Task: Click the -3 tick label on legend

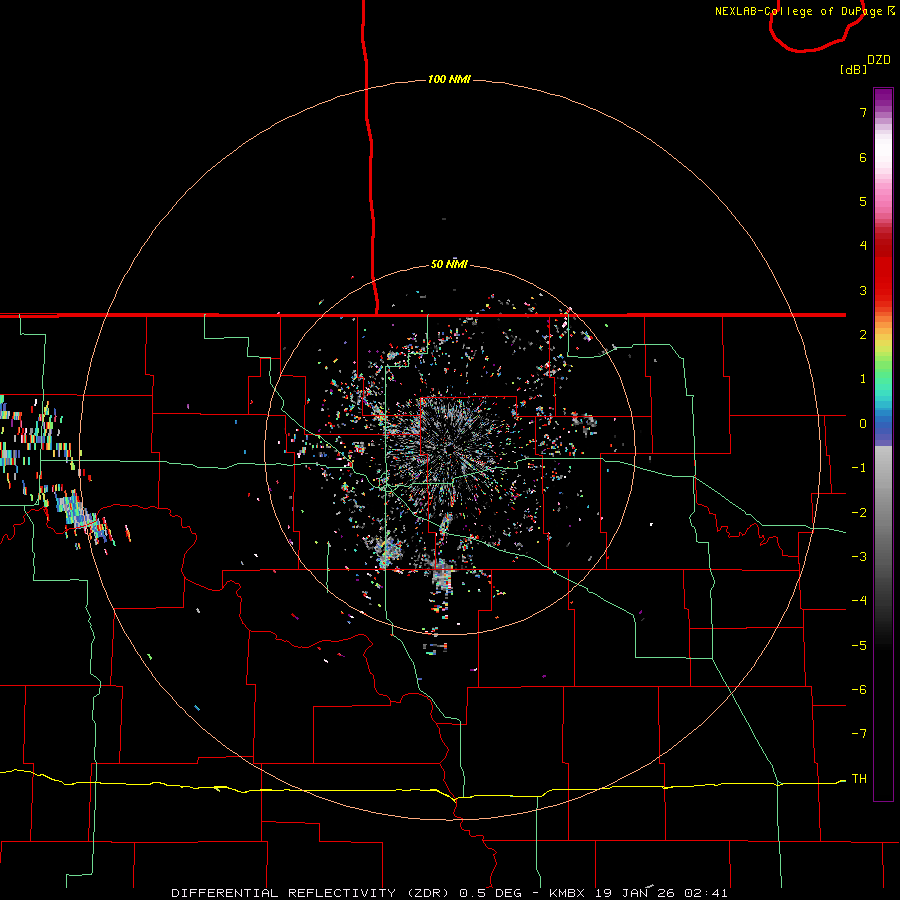Action: (x=859, y=557)
